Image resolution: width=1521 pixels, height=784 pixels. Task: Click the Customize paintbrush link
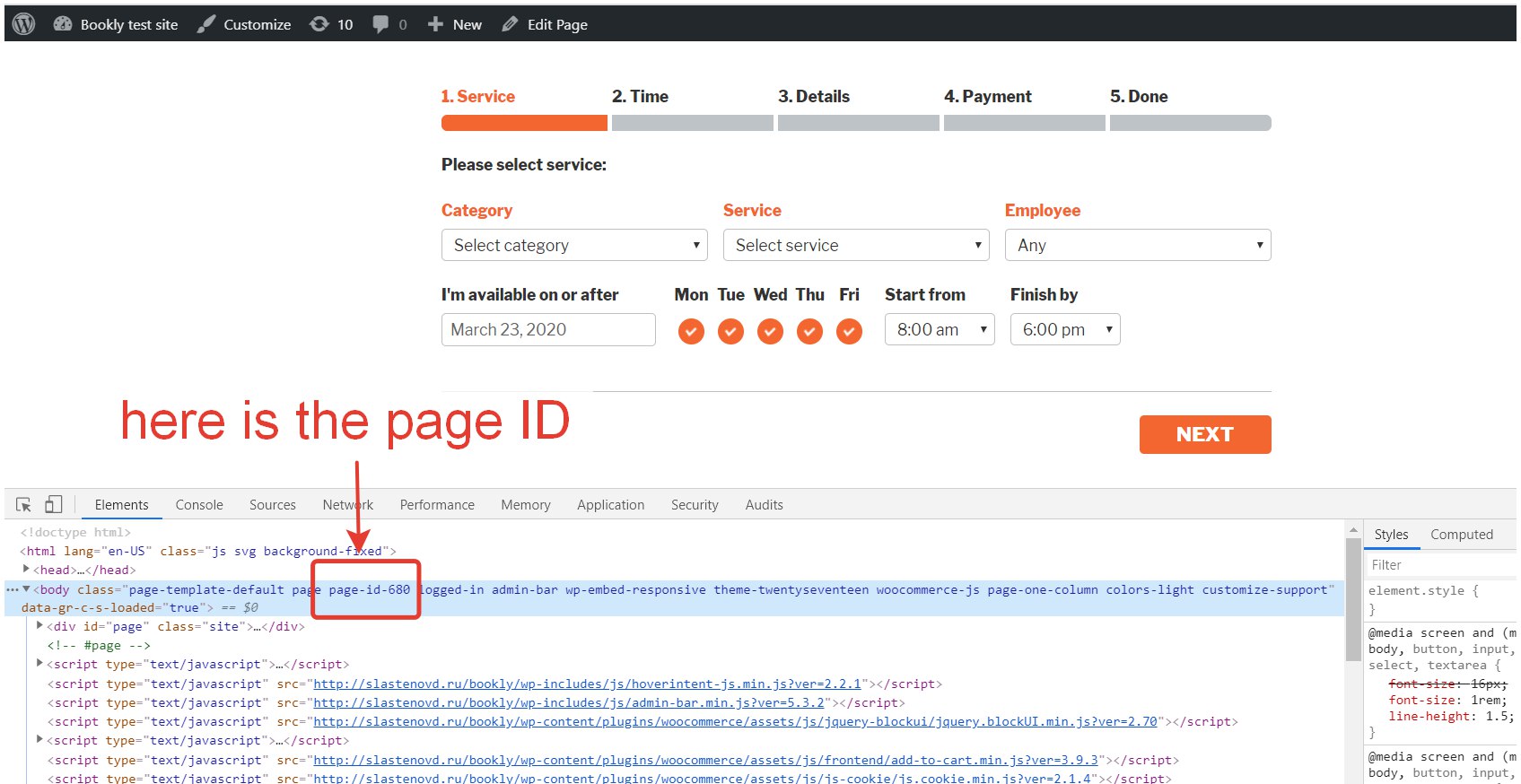pyautogui.click(x=244, y=24)
